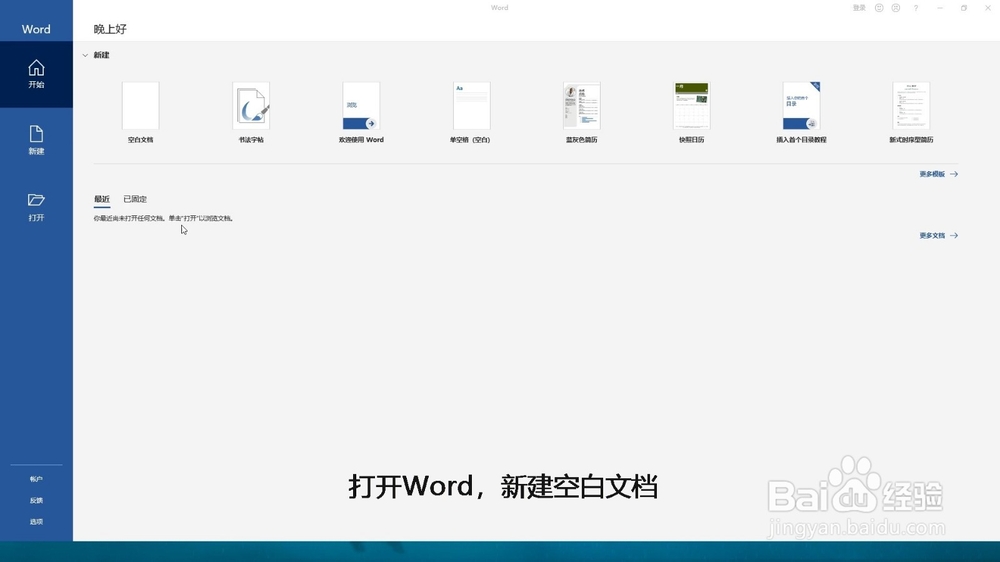Click the 打开 folder icon in sidebar
Image resolution: width=1000 pixels, height=562 pixels.
point(36,207)
